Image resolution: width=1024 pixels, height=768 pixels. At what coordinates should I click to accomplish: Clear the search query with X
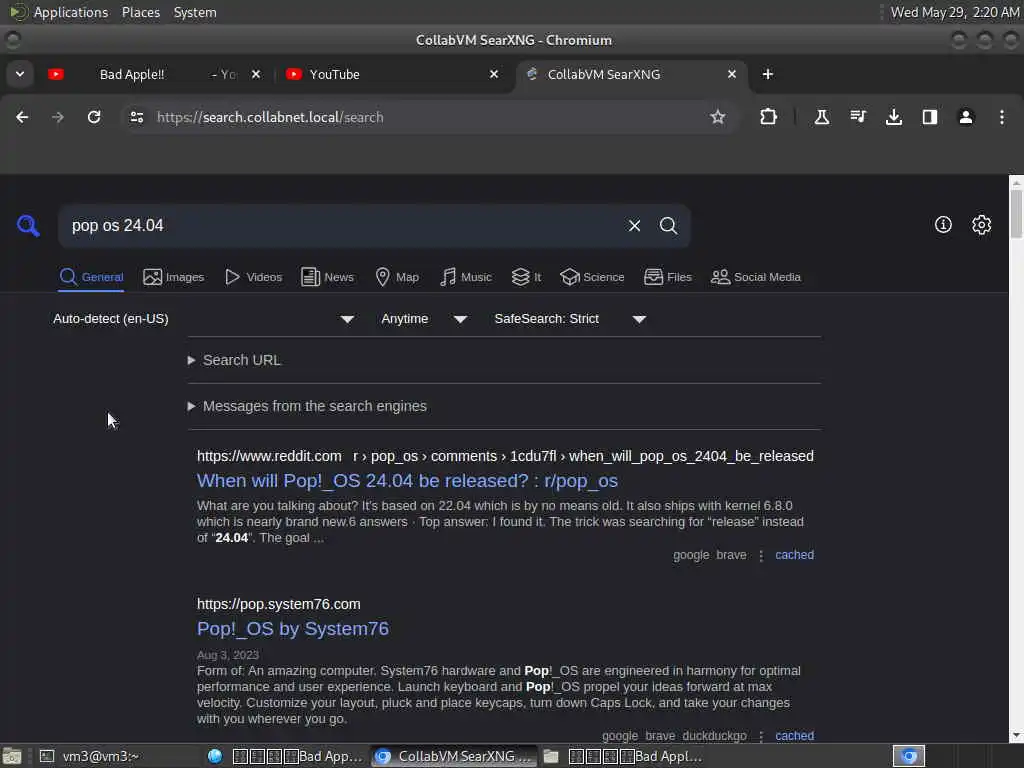[x=634, y=226]
